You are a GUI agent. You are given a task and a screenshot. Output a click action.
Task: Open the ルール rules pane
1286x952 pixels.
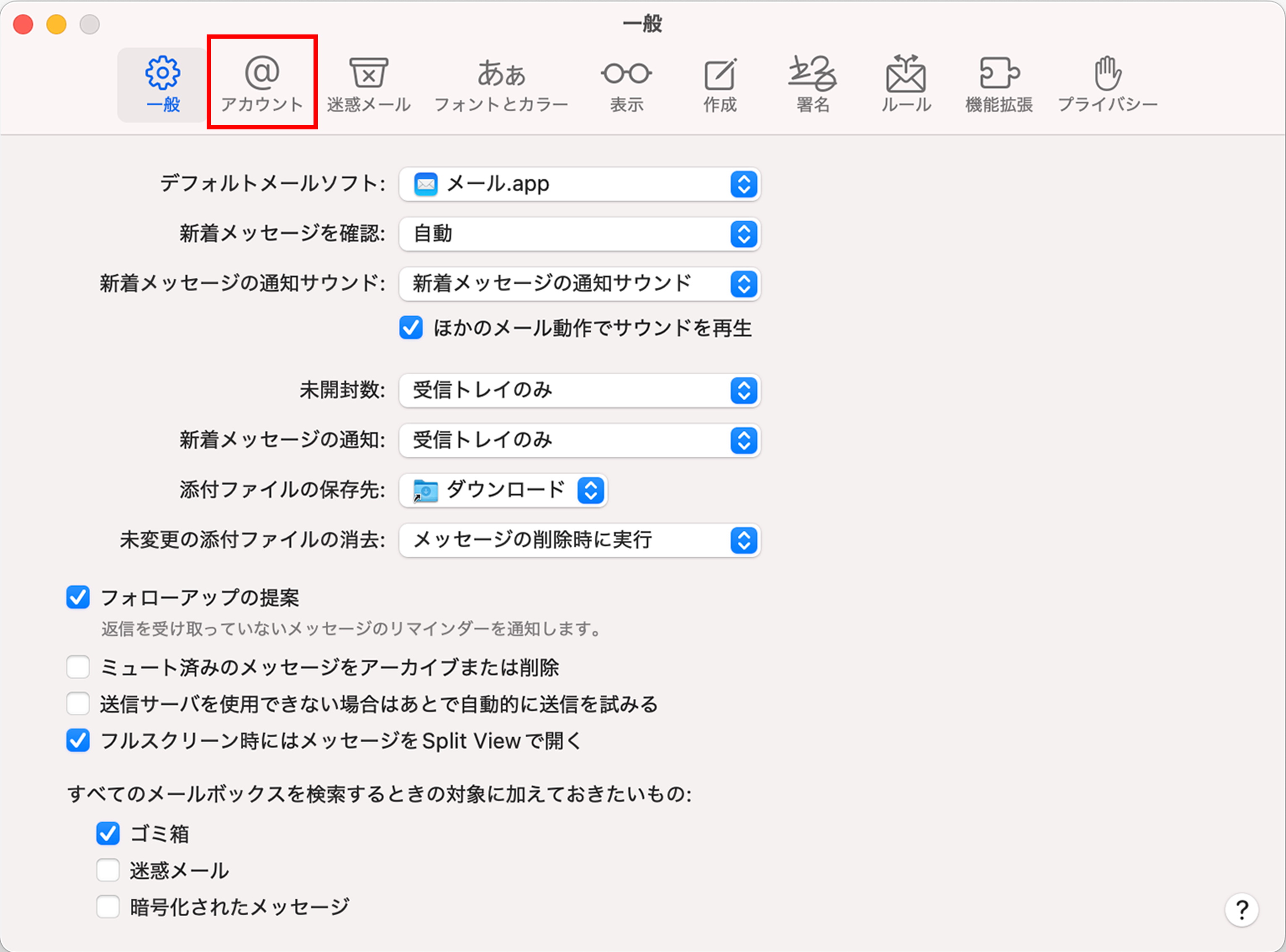pyautogui.click(x=906, y=85)
